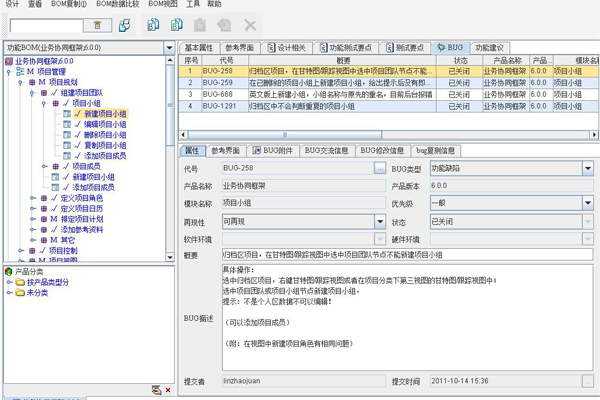Open the 再现性 dropdown
The height and width of the screenshot is (400, 600).
[x=380, y=222]
